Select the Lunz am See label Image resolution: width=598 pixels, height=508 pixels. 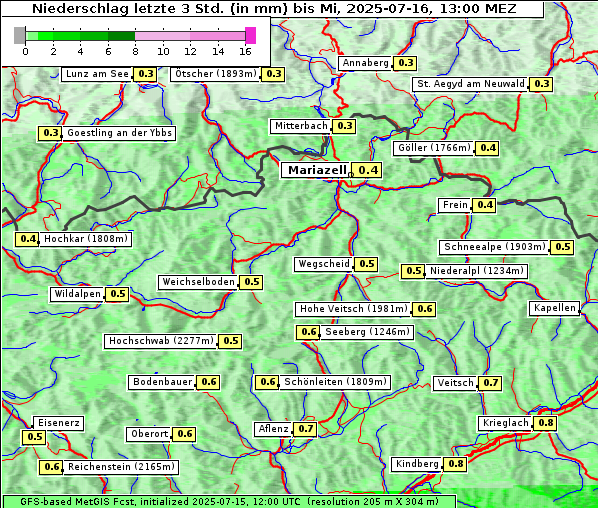coord(97,74)
